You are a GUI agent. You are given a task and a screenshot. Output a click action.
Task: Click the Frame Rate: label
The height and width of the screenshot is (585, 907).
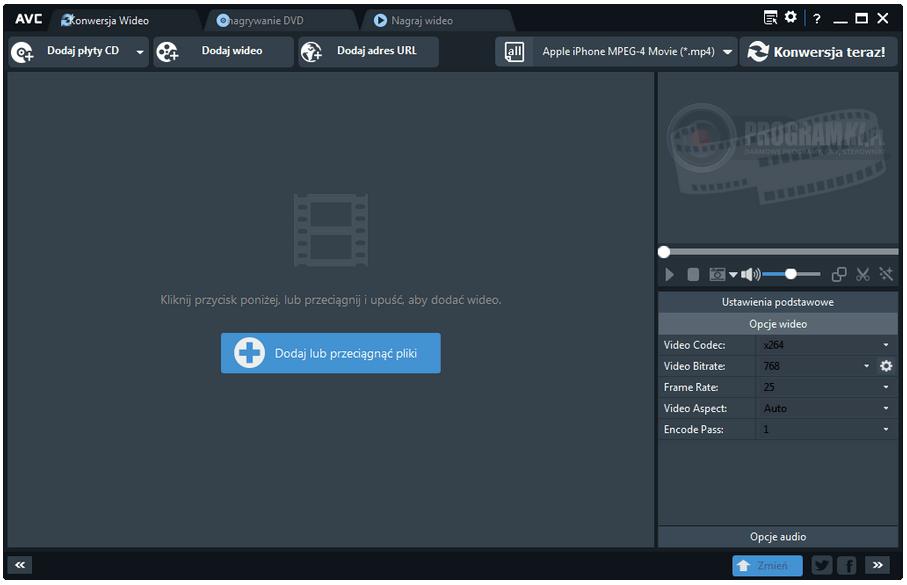coord(691,387)
